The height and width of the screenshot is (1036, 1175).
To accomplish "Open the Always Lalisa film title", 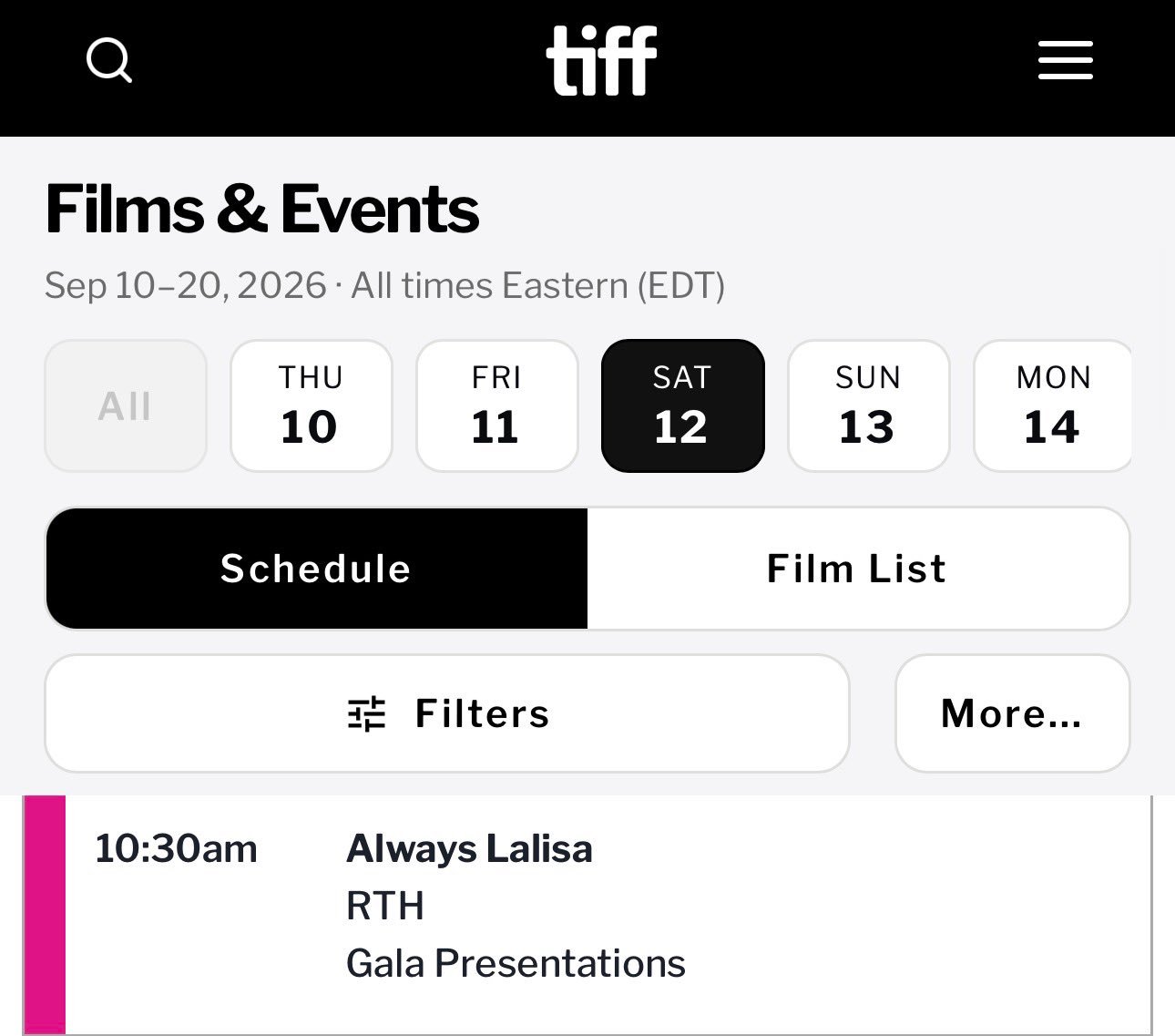I will 469,849.
